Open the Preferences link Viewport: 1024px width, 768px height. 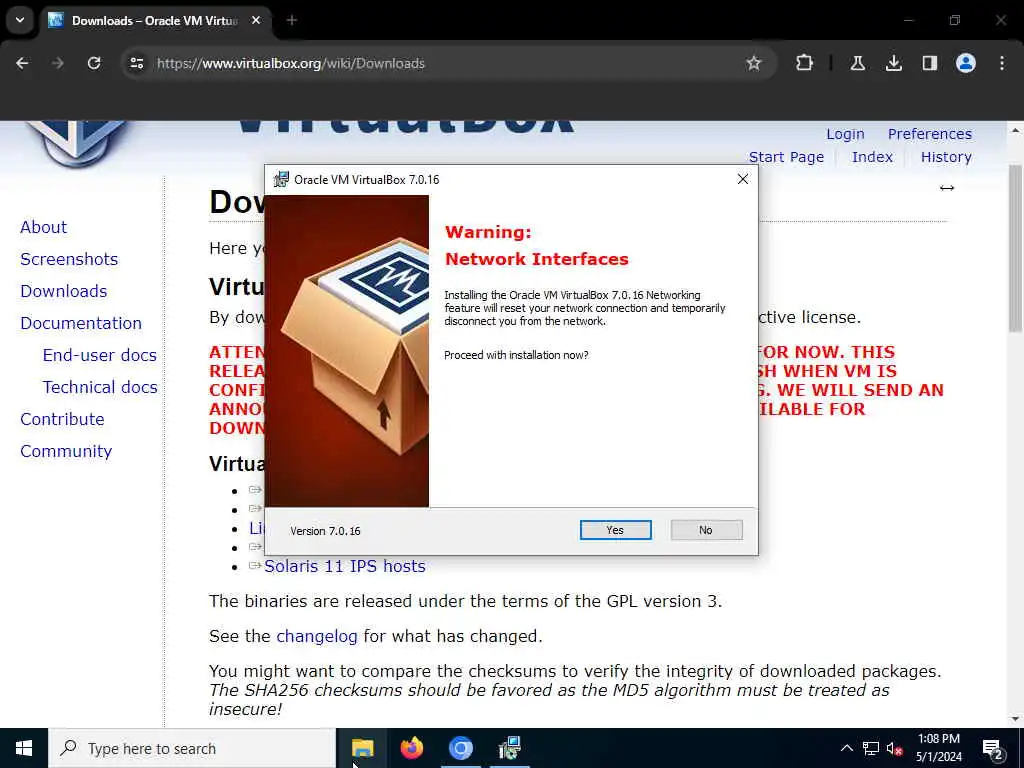[929, 134]
